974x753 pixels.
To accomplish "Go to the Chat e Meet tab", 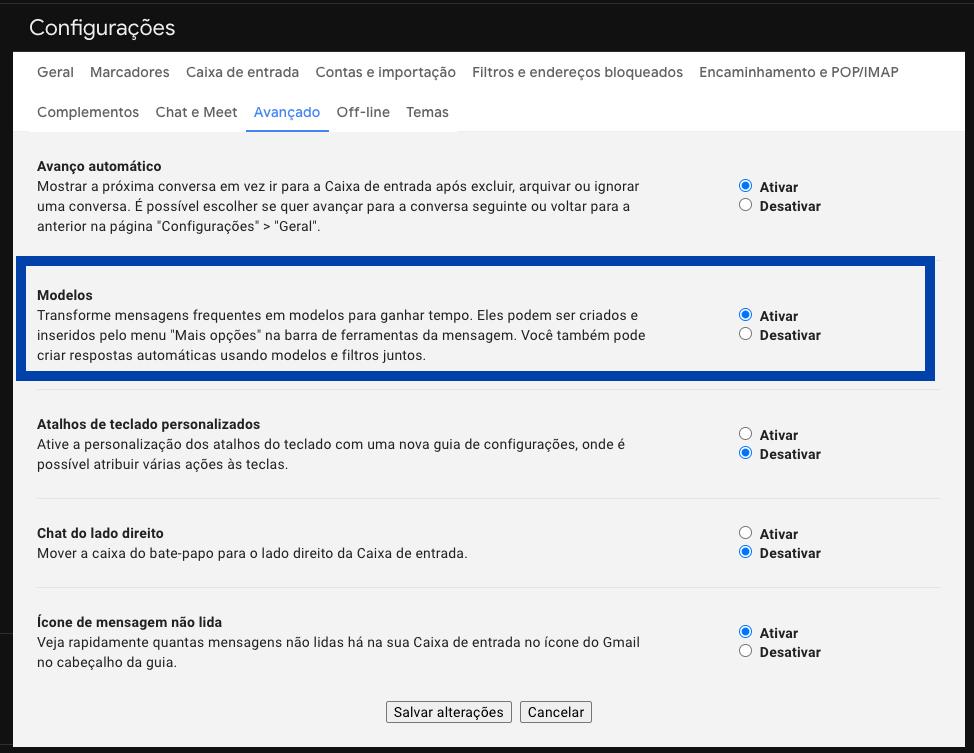I will [x=196, y=112].
